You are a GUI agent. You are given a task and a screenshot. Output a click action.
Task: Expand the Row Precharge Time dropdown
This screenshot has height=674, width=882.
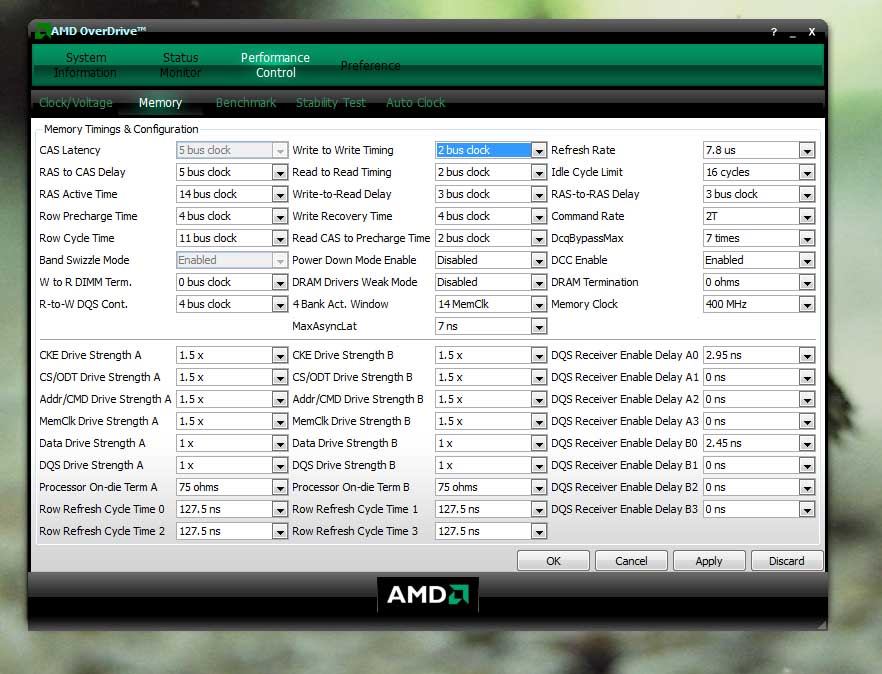coord(280,216)
